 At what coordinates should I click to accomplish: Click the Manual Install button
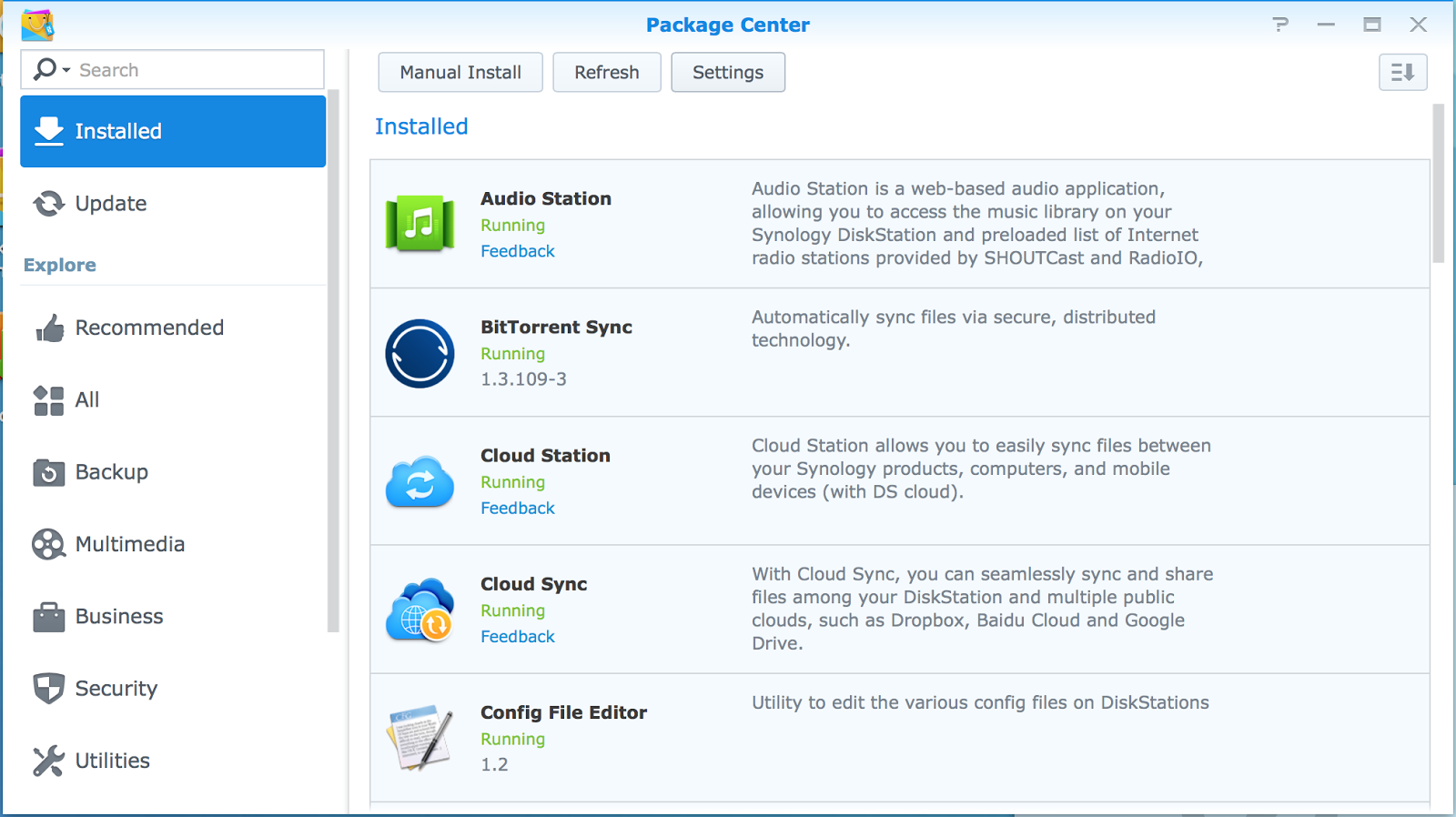460,72
